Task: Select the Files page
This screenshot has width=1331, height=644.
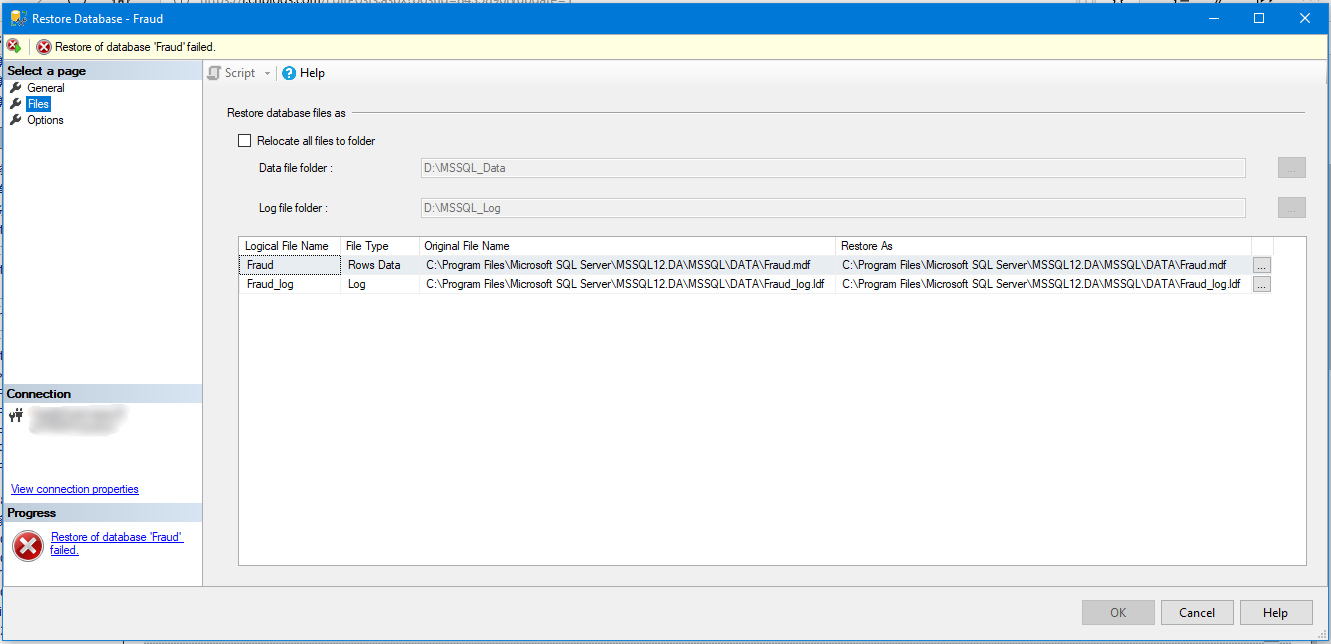Action: click(38, 104)
